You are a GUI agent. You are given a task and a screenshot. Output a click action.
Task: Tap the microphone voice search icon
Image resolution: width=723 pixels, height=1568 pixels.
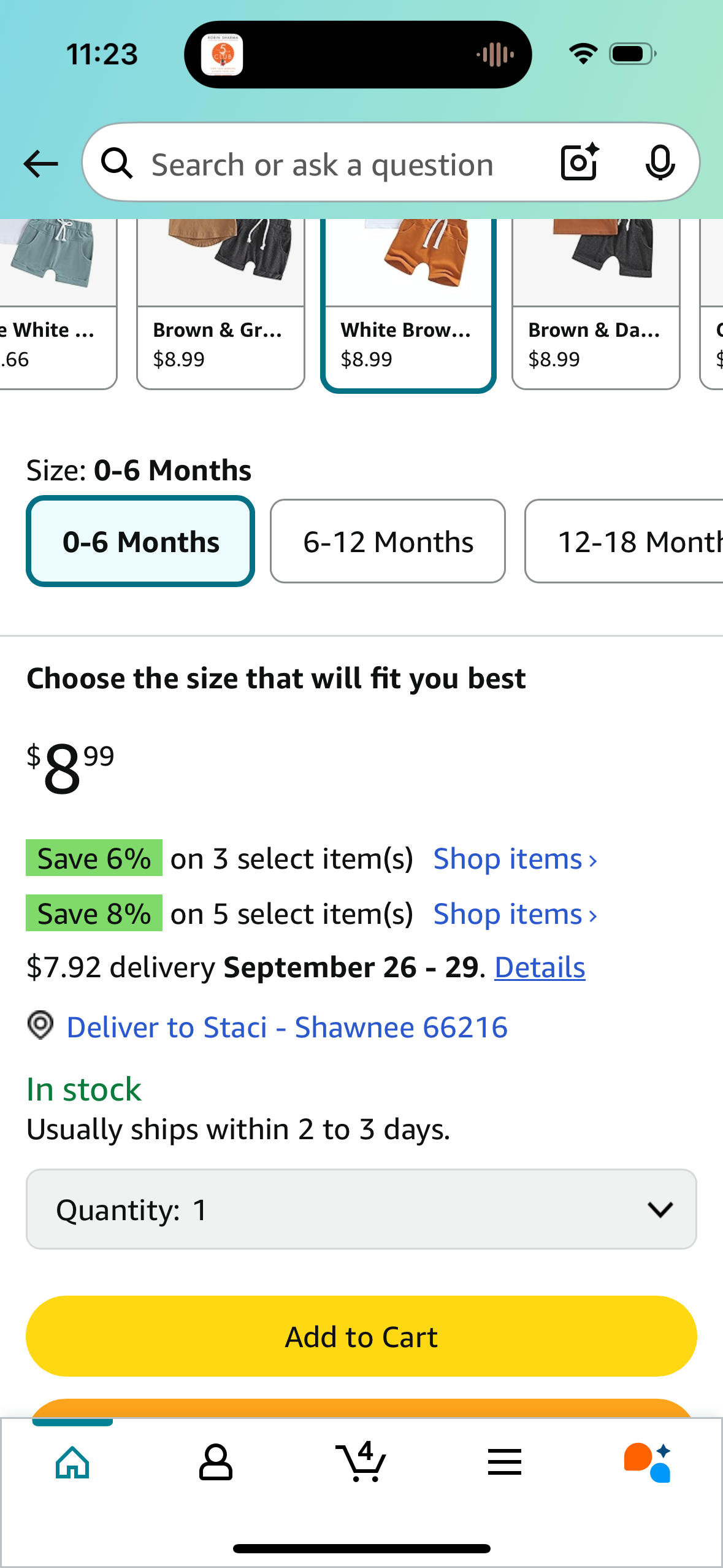point(660,163)
